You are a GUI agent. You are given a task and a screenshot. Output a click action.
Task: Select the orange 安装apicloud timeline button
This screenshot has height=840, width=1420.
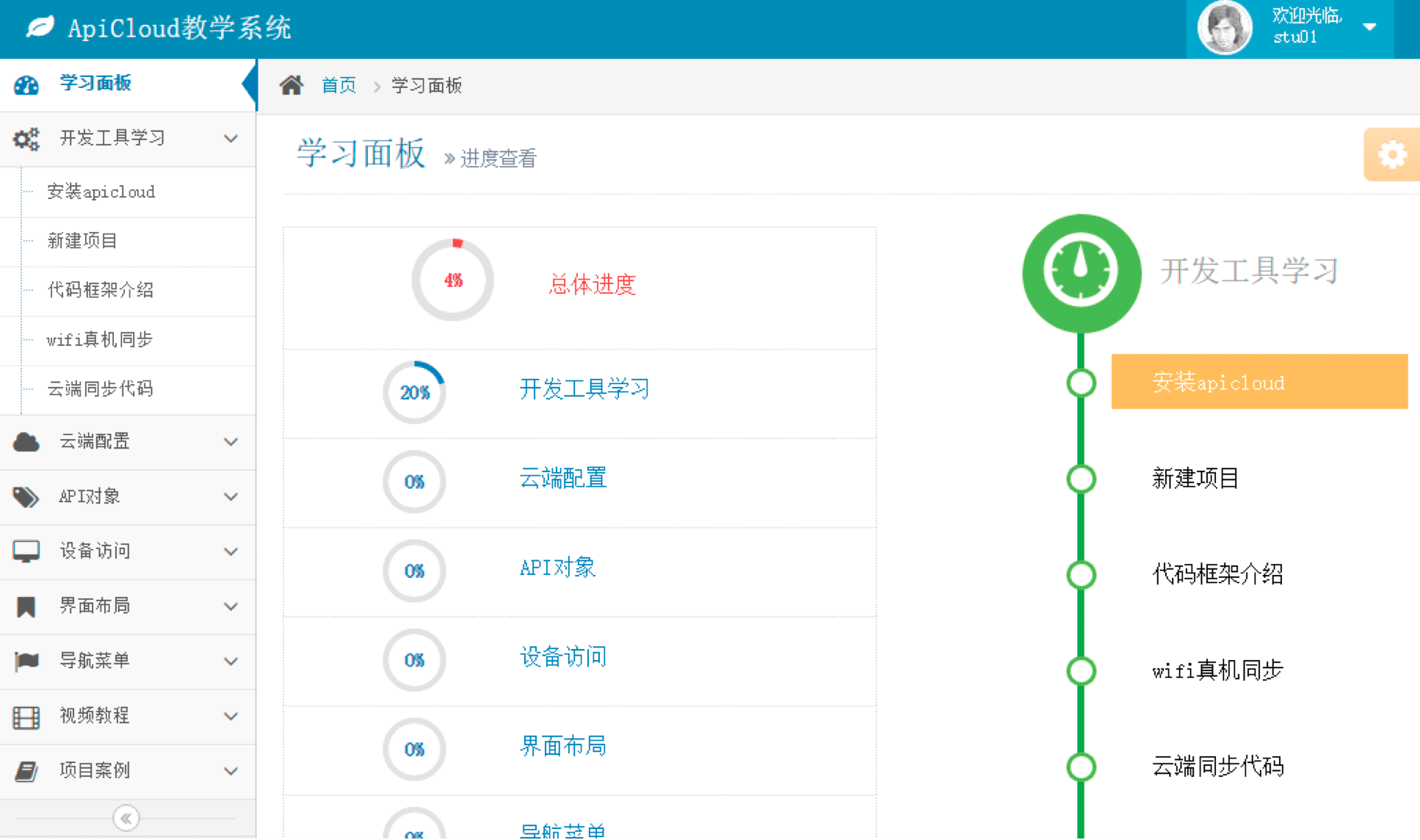(x=1259, y=382)
